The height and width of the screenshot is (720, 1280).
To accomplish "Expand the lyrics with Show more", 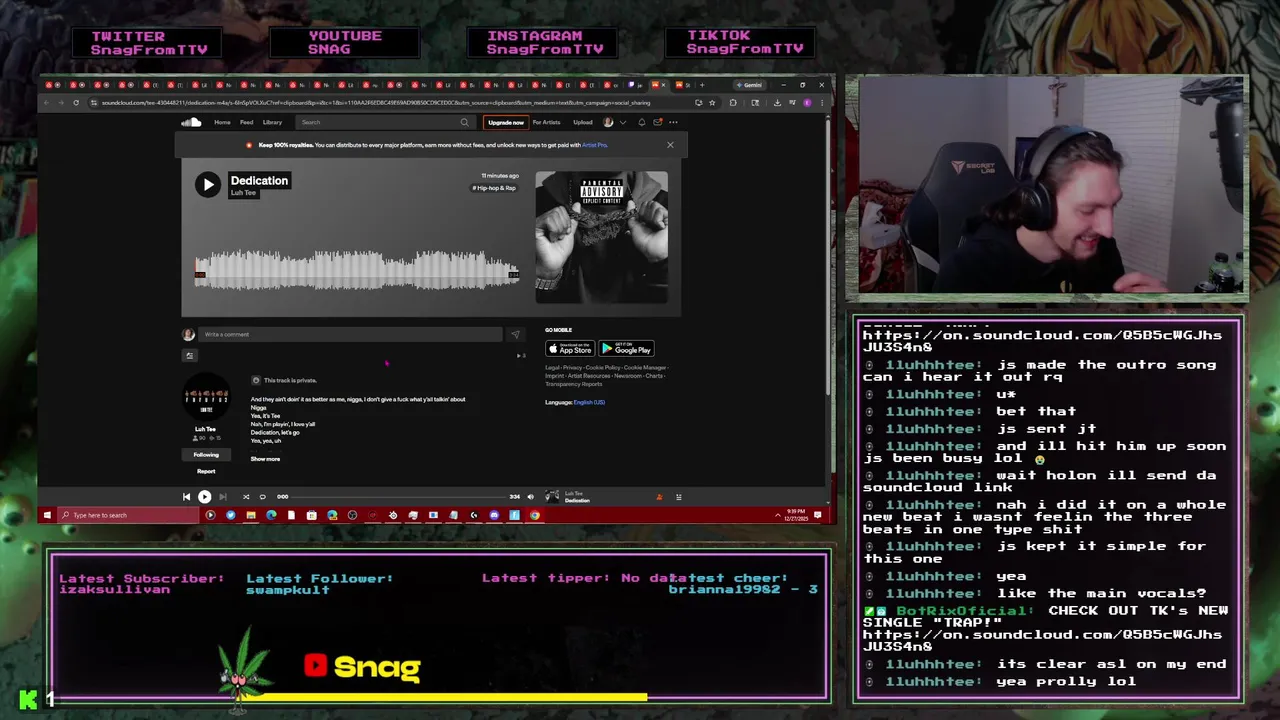I will [265, 459].
